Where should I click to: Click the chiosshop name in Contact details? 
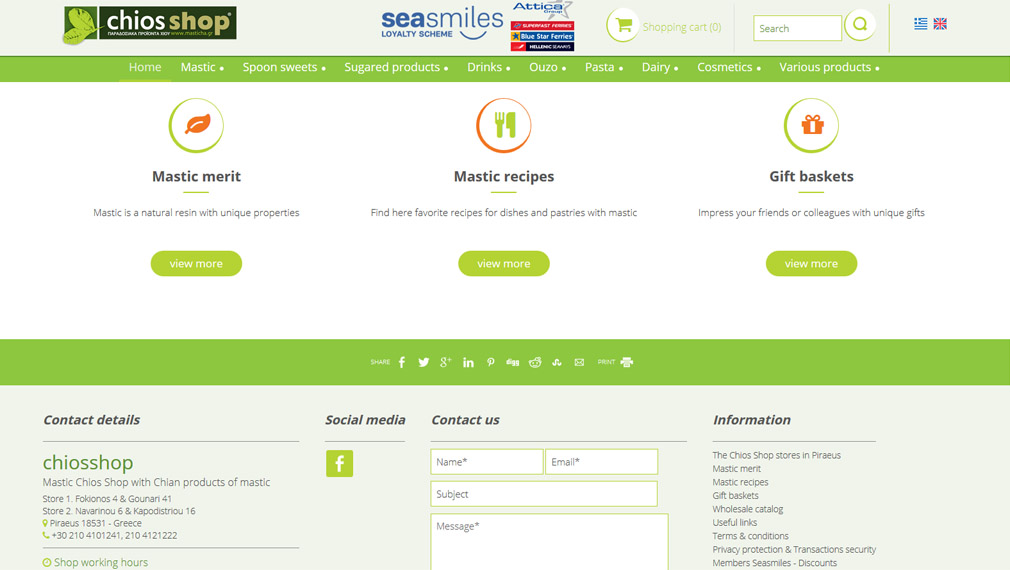(88, 462)
